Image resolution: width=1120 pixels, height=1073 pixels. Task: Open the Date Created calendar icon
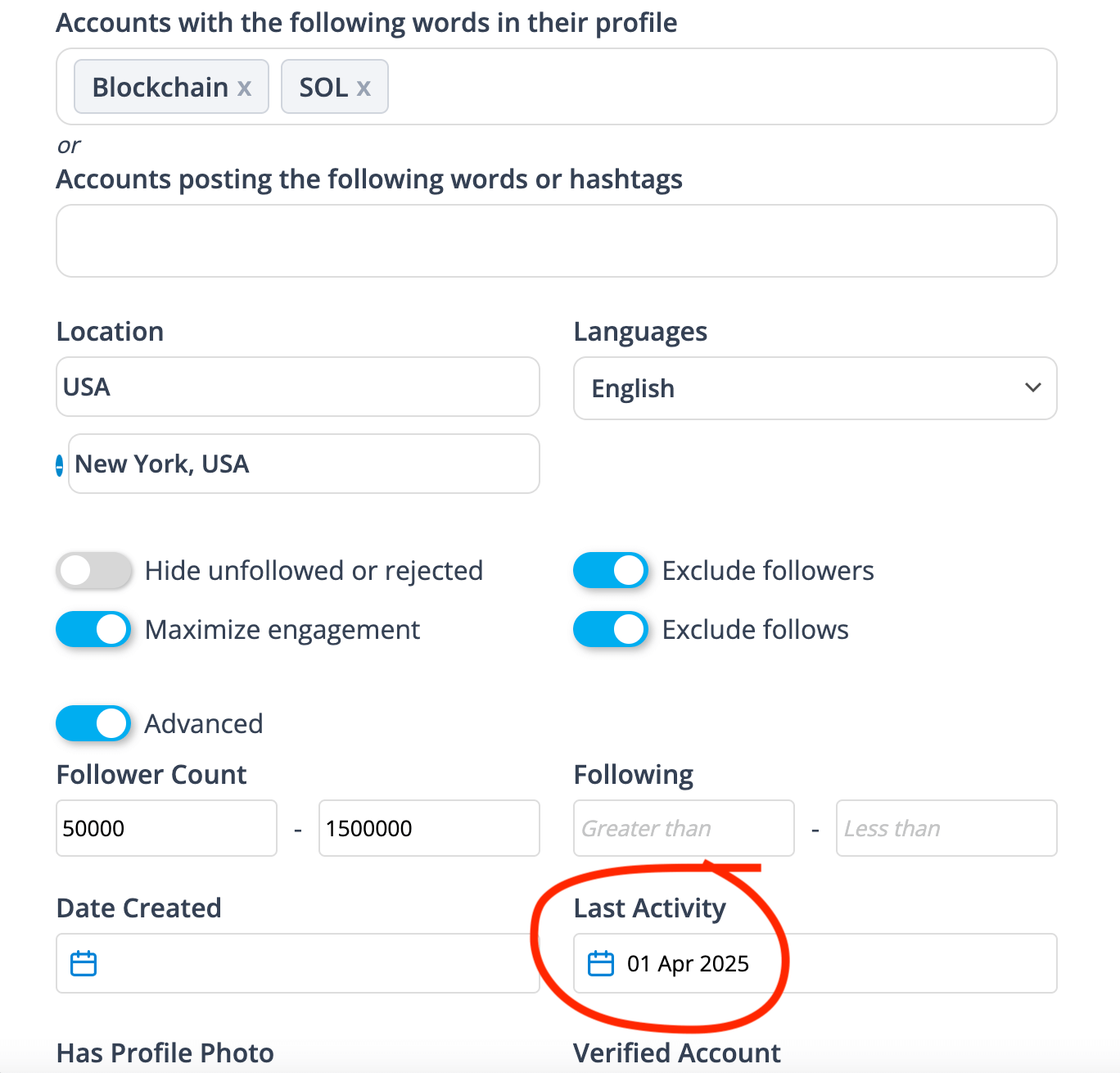84,963
